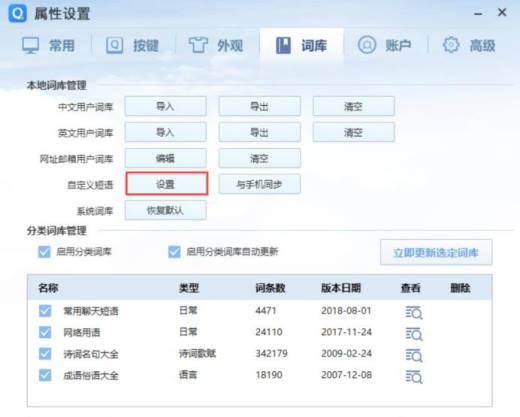Select the 词库 tab

click(x=302, y=45)
